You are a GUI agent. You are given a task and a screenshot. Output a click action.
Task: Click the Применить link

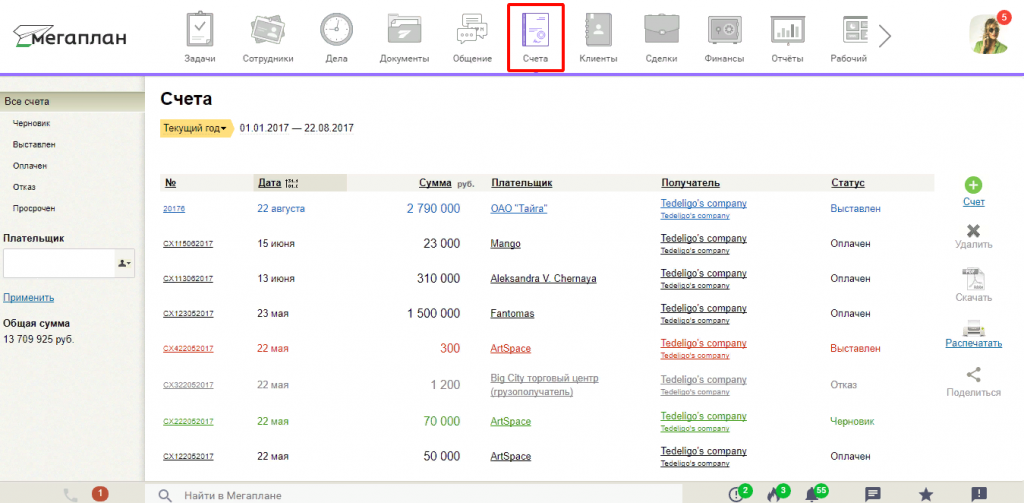(29, 298)
